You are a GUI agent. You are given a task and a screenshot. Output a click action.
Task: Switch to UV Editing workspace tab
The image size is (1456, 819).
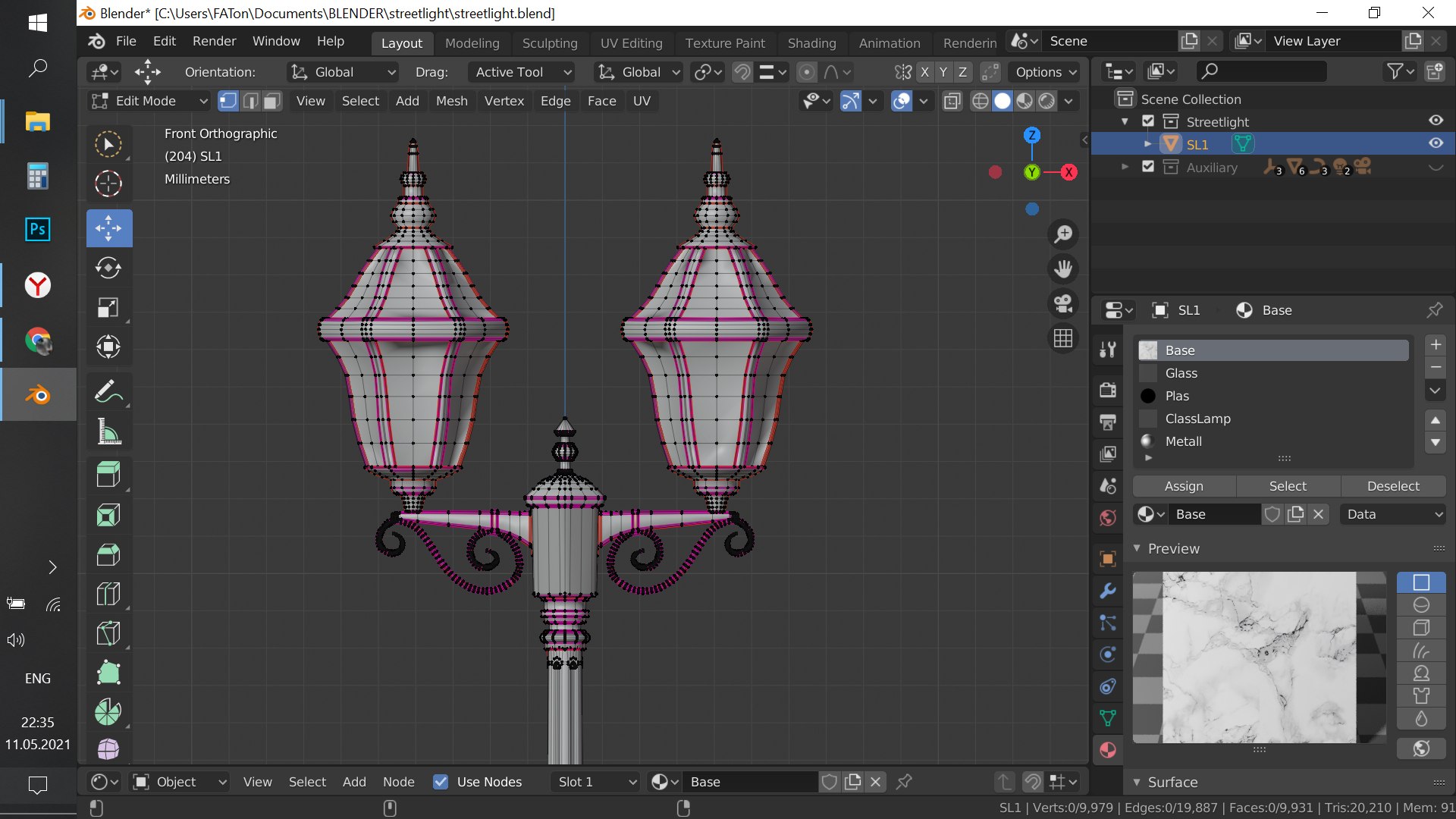click(632, 43)
